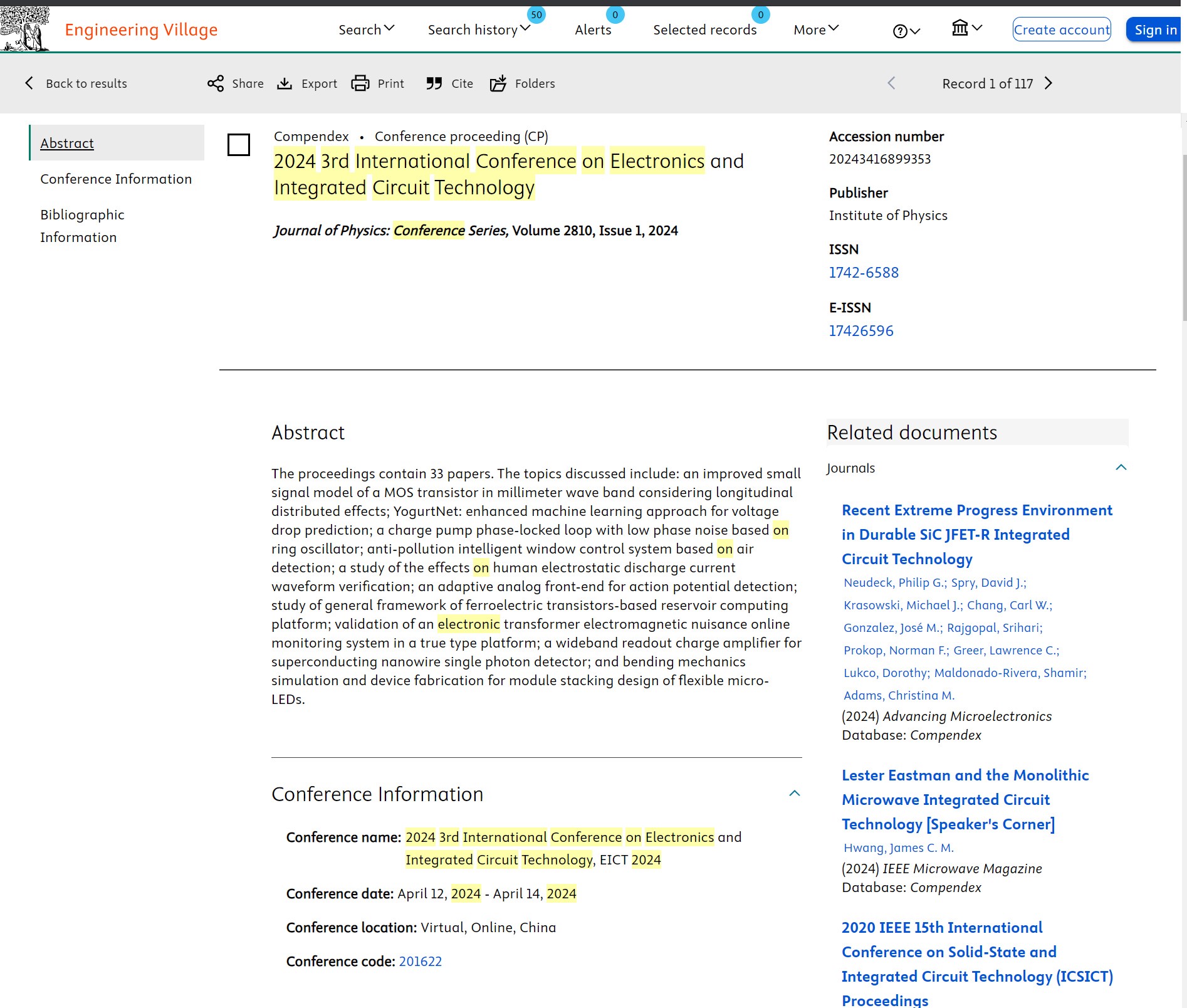1187x1008 pixels.
Task: Open the help question-mark menu
Action: click(906, 31)
